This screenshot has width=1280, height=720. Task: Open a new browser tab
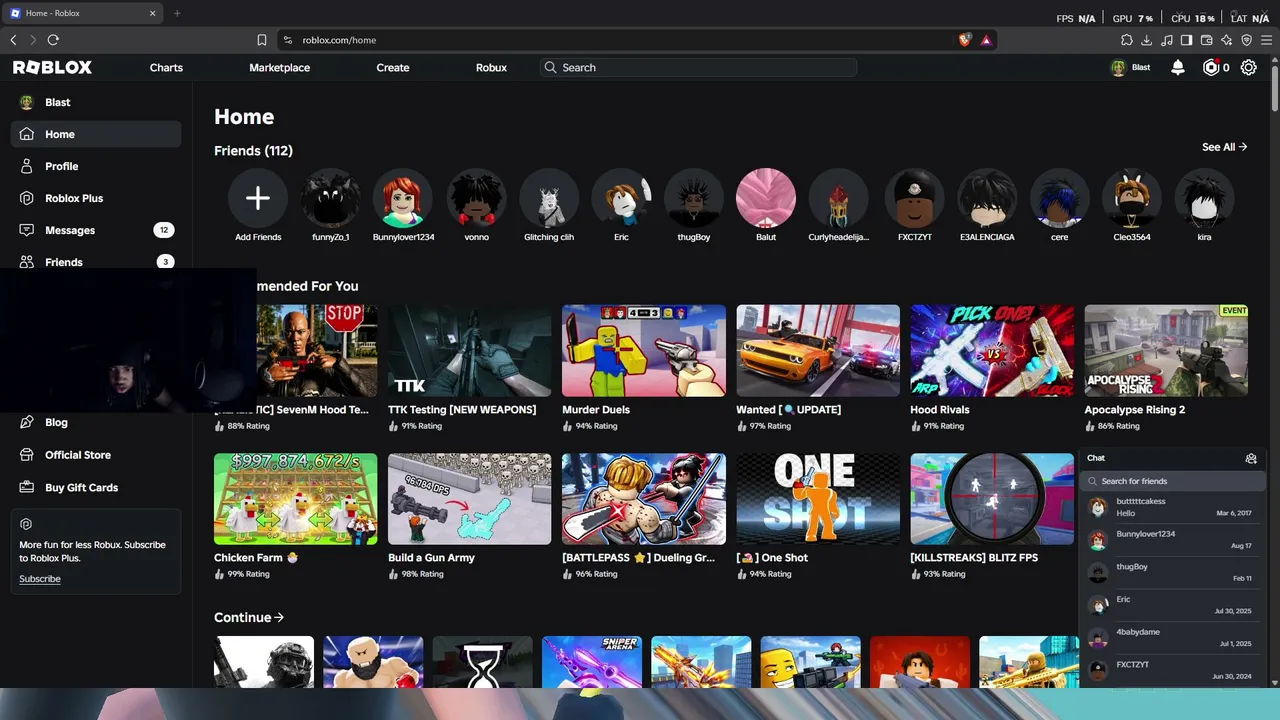pos(177,13)
